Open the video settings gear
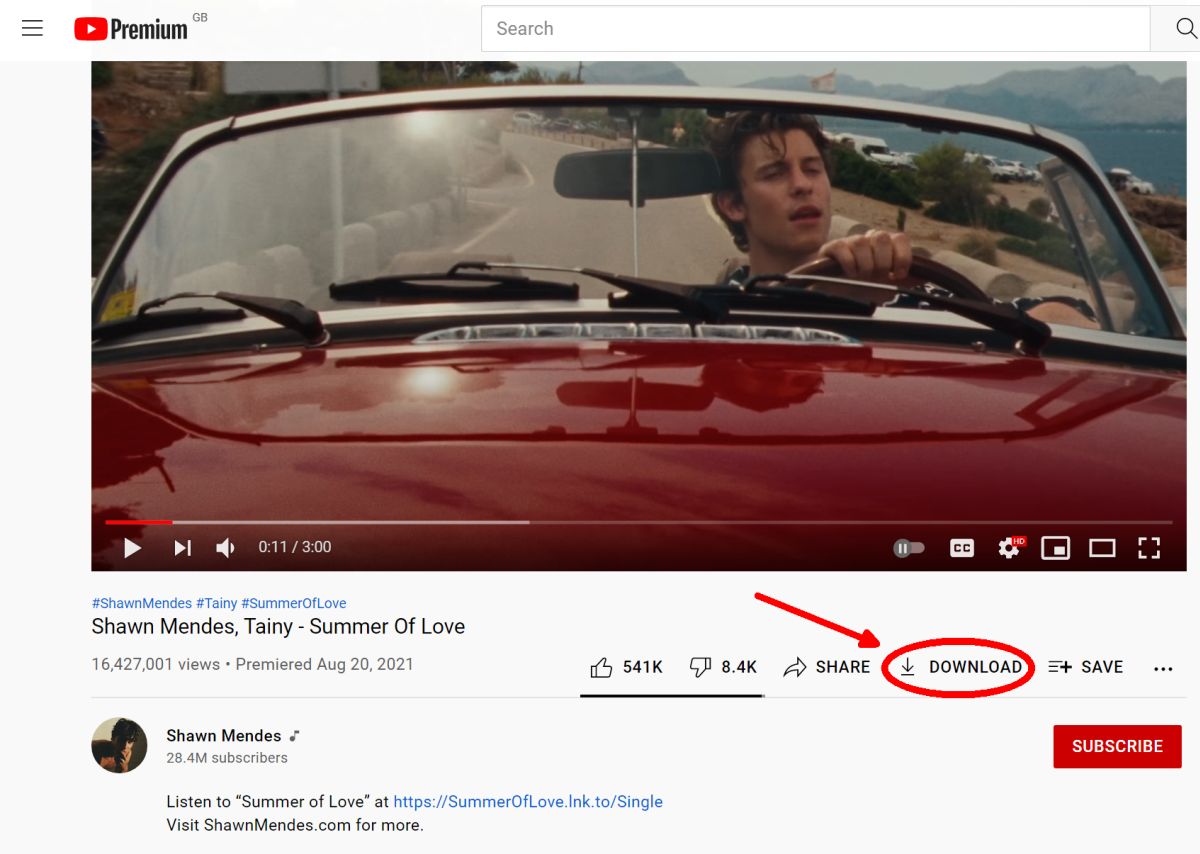The image size is (1200, 854). click(x=1009, y=548)
